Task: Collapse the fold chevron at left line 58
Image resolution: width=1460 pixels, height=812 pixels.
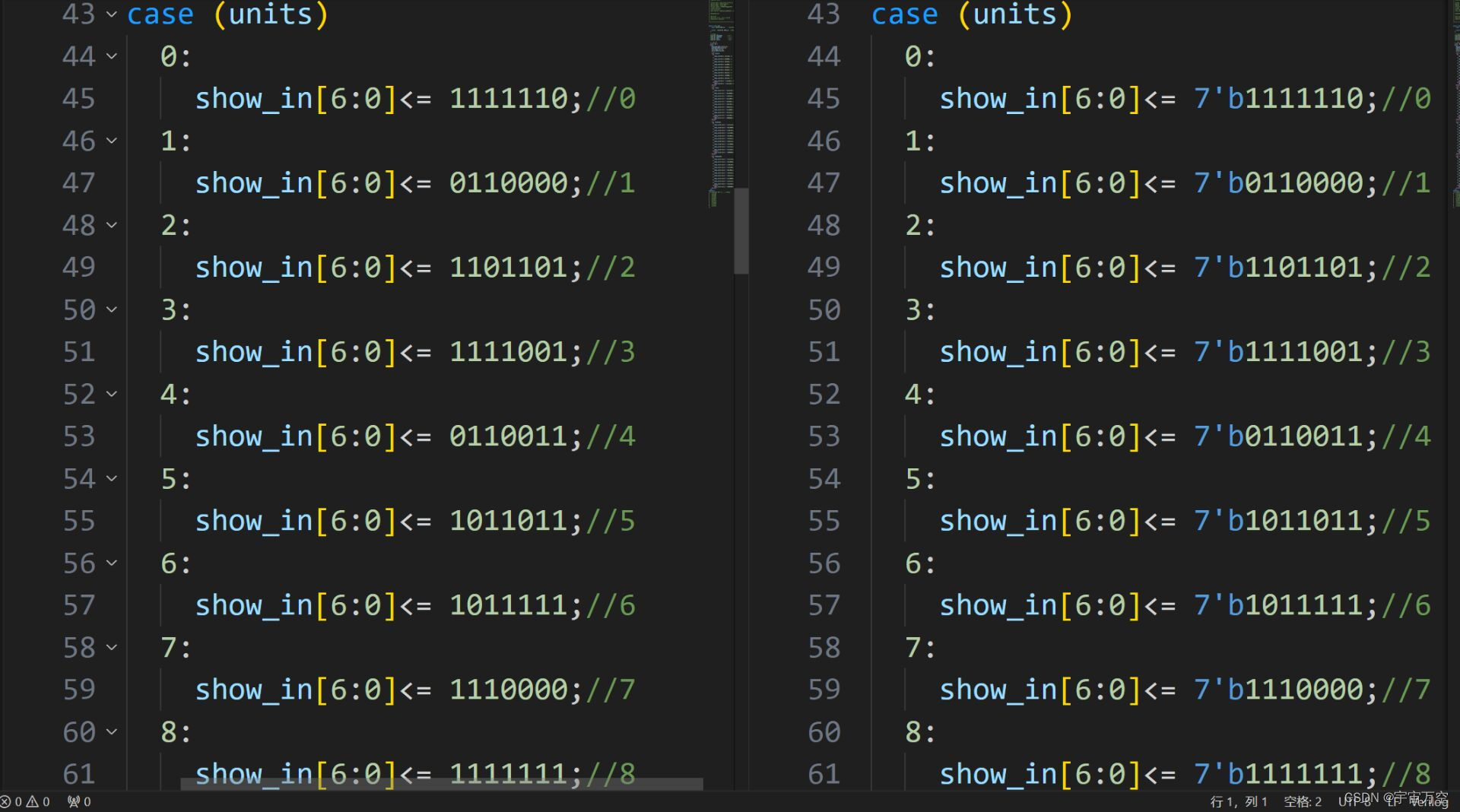Action: point(112,646)
